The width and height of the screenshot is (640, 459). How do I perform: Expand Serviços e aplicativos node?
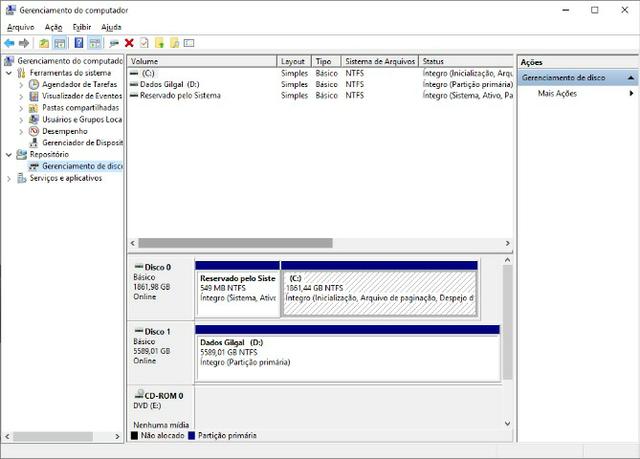9,178
